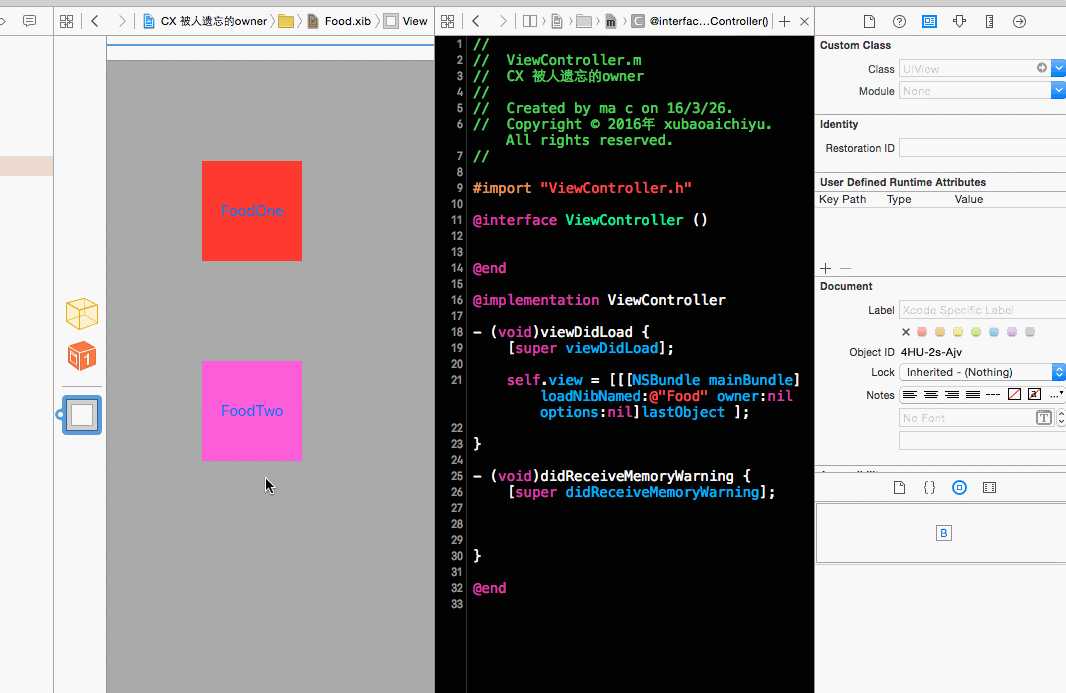Open the font picker T icon
Image resolution: width=1066 pixels, height=693 pixels.
click(x=1044, y=418)
